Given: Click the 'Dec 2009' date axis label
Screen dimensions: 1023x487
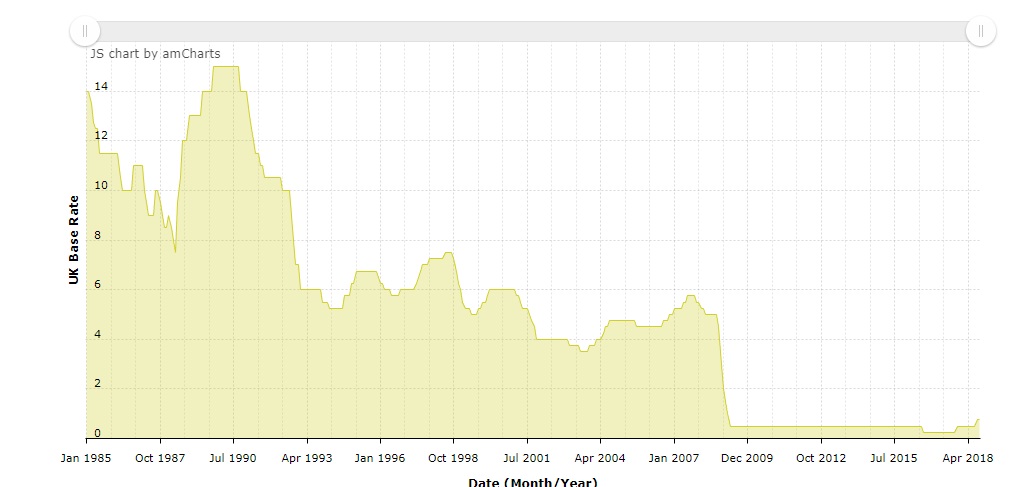Looking at the screenshot, I should [747, 458].
